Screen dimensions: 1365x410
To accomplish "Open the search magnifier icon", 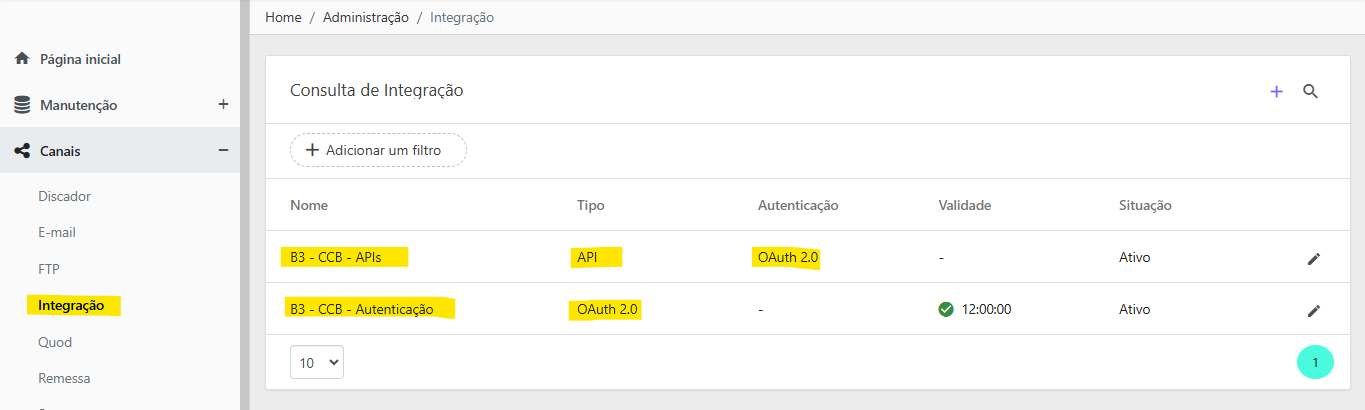I will click(1311, 91).
